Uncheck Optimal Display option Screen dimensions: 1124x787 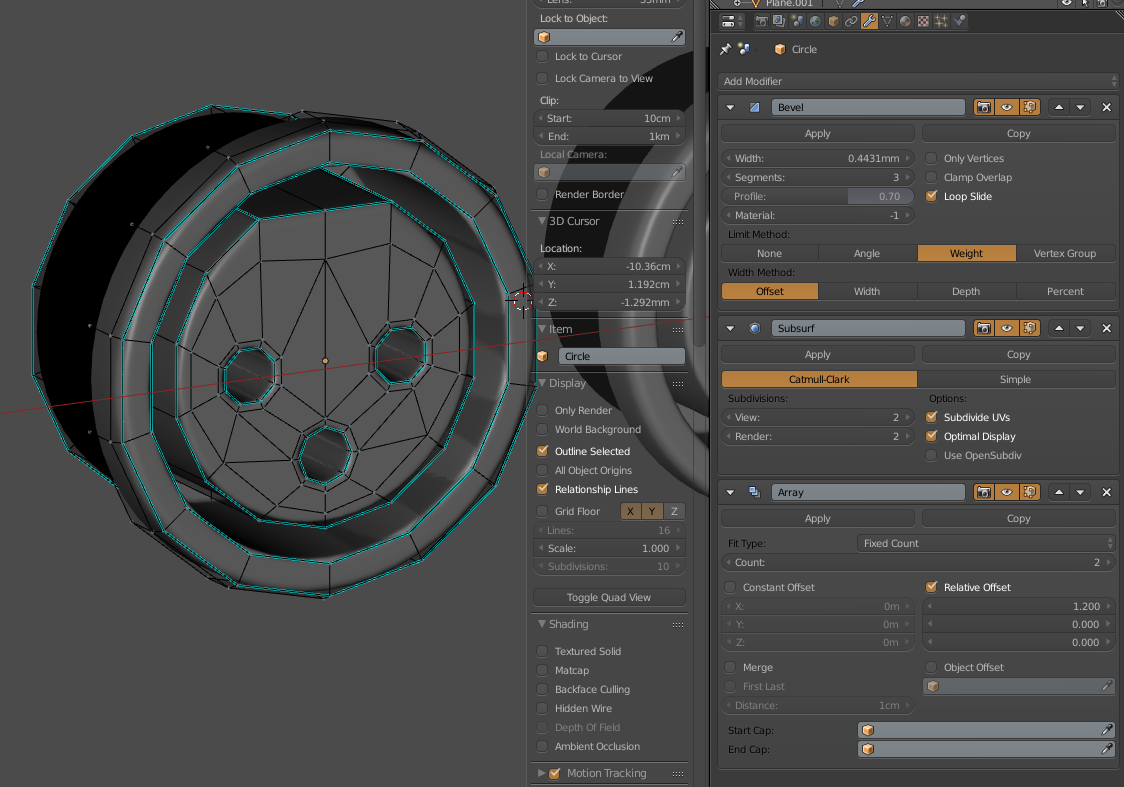pos(931,436)
